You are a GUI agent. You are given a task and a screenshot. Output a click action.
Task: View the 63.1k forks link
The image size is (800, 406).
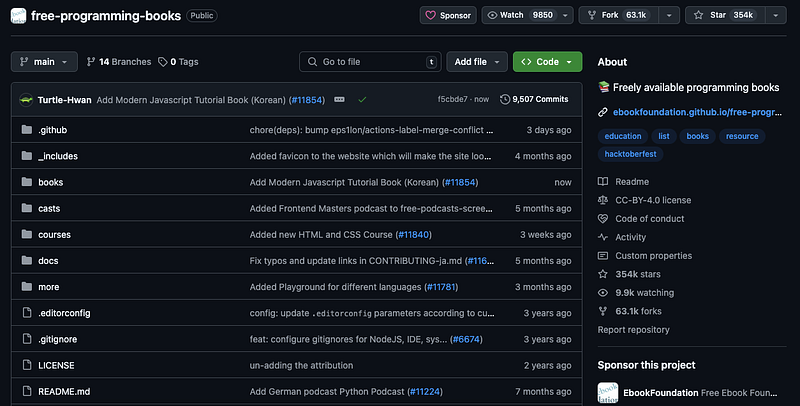click(x=630, y=311)
